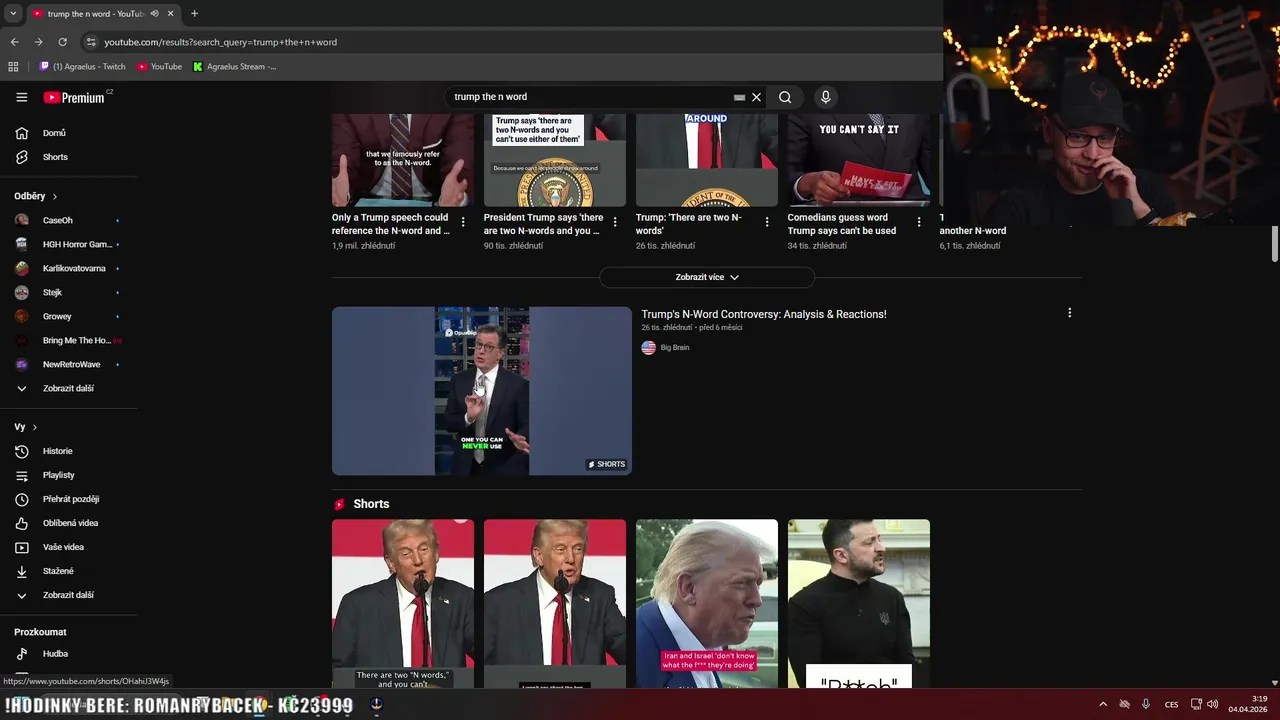
Task: Reload the current page
Action: 62,42
